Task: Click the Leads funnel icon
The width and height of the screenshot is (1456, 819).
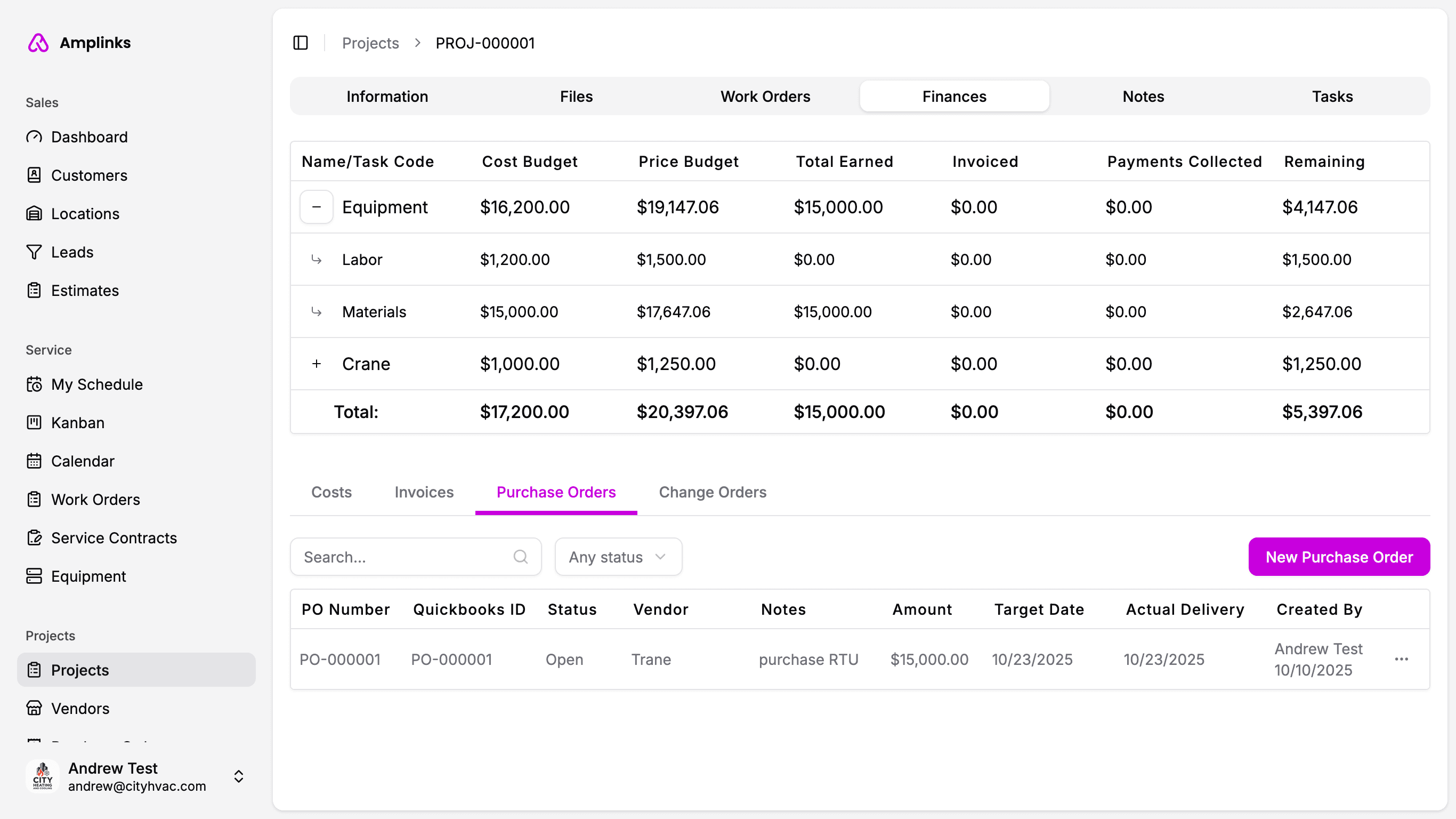Action: [x=34, y=252]
